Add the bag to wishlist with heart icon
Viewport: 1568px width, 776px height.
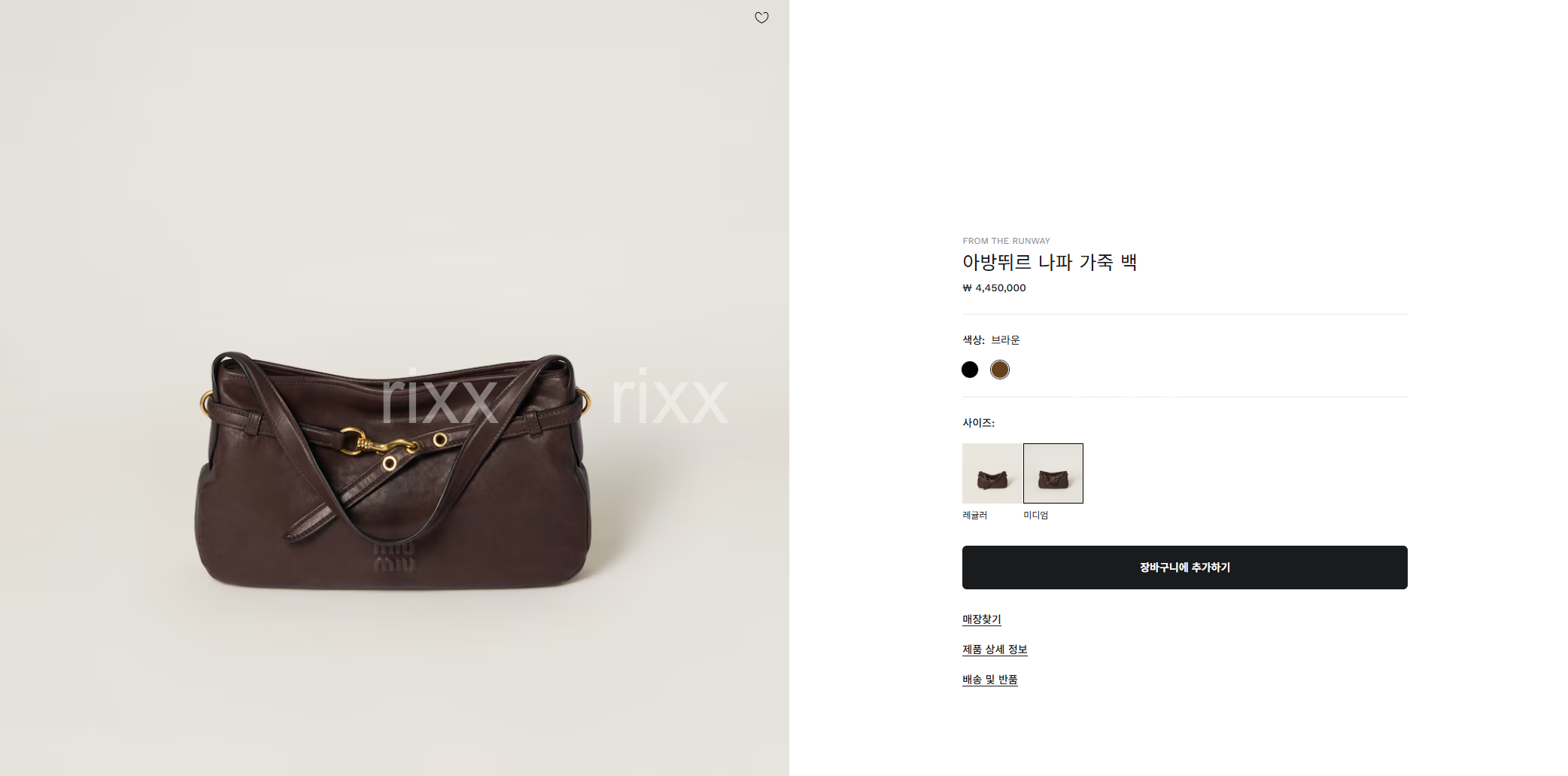pyautogui.click(x=761, y=17)
